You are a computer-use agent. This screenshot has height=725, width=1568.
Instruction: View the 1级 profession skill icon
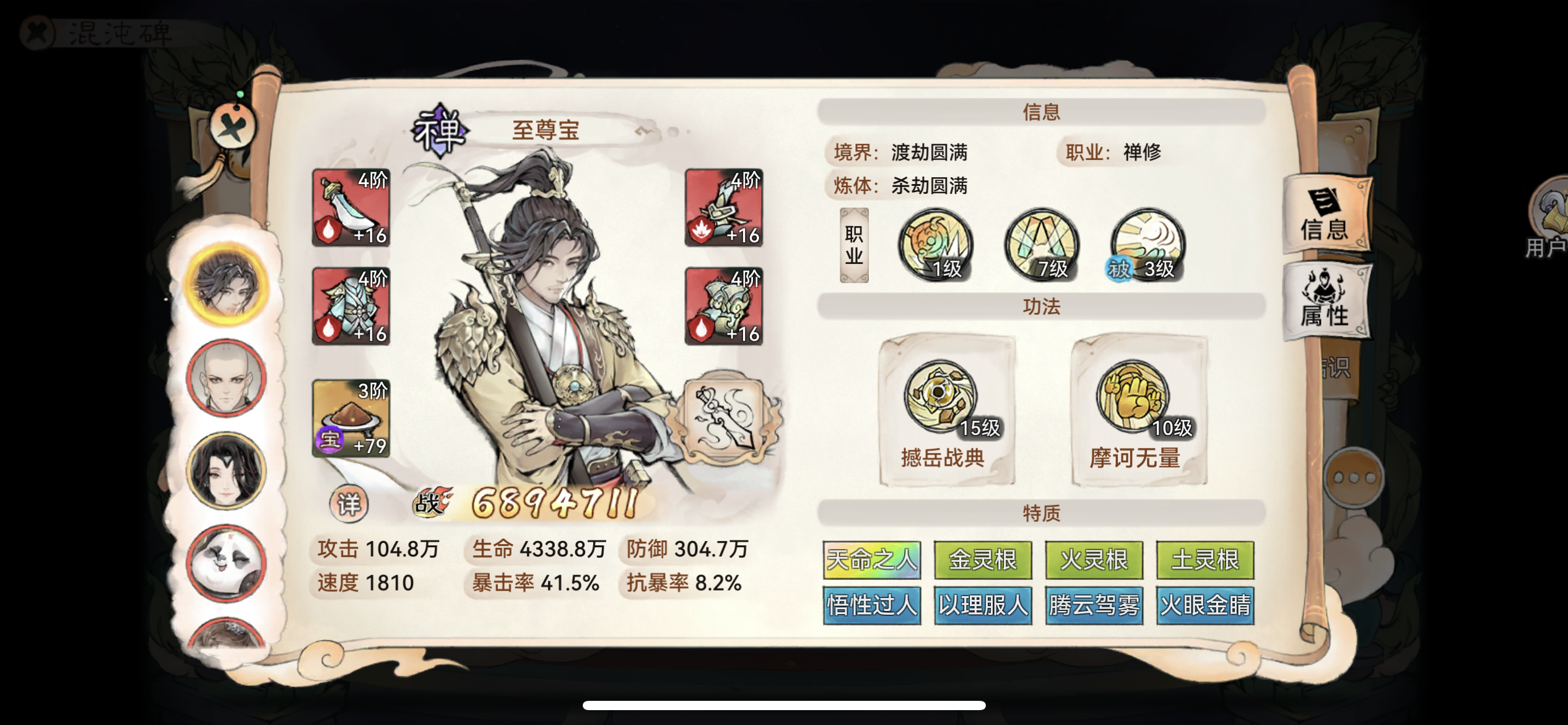(936, 245)
